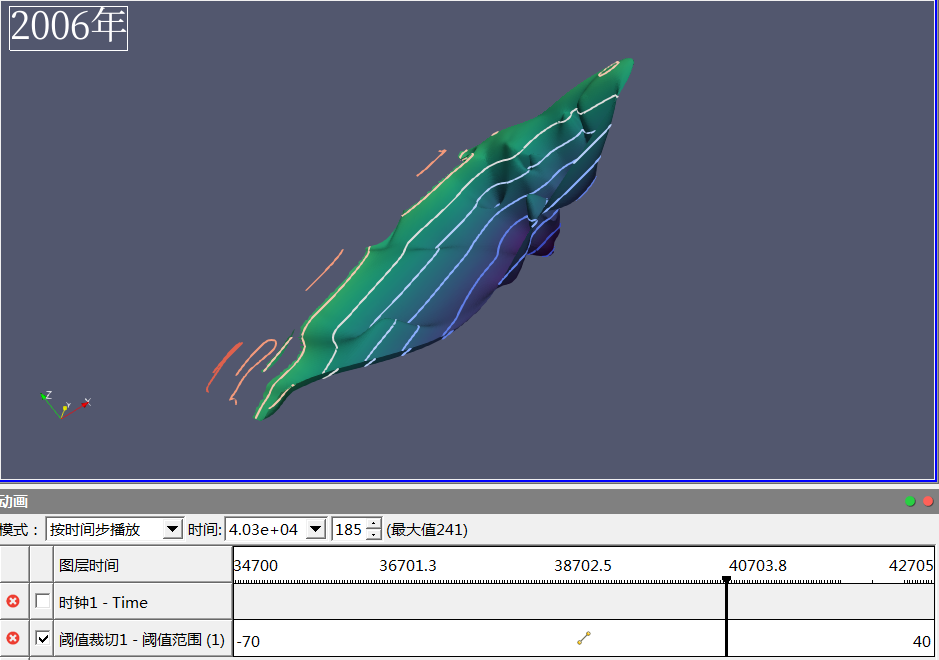Image resolution: width=939 pixels, height=660 pixels.
Task: Click the (最大值241) label
Action: pyautogui.click(x=427, y=529)
